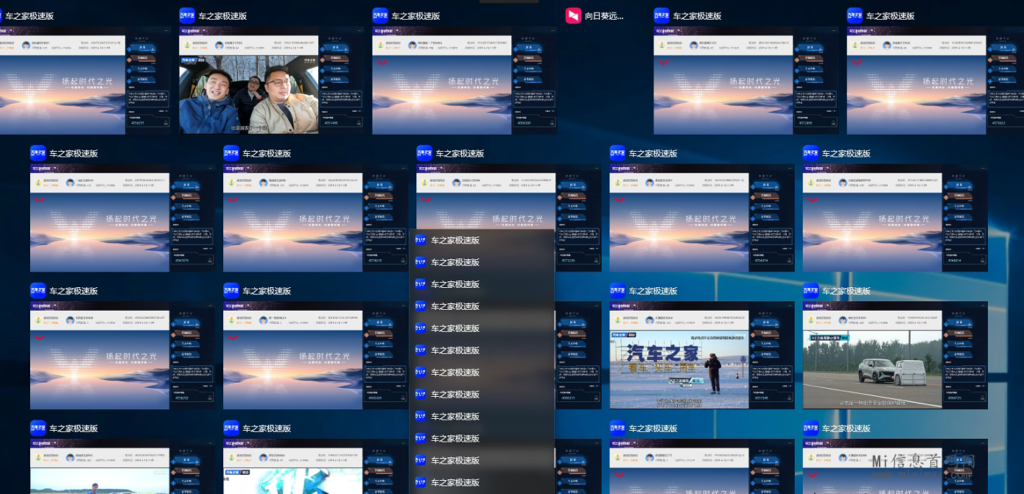1024x494 pixels.
Task: Click the app icon above the SUV road-test thumbnail
Action: [811, 291]
